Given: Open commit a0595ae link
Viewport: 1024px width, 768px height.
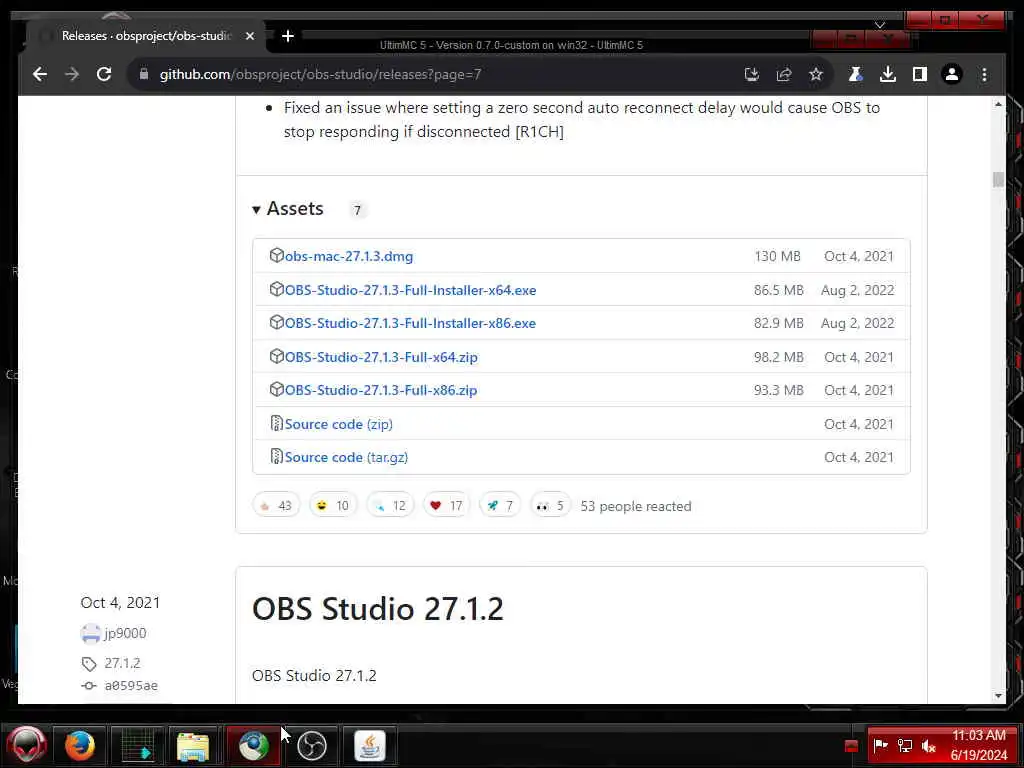Looking at the screenshot, I should (131, 685).
